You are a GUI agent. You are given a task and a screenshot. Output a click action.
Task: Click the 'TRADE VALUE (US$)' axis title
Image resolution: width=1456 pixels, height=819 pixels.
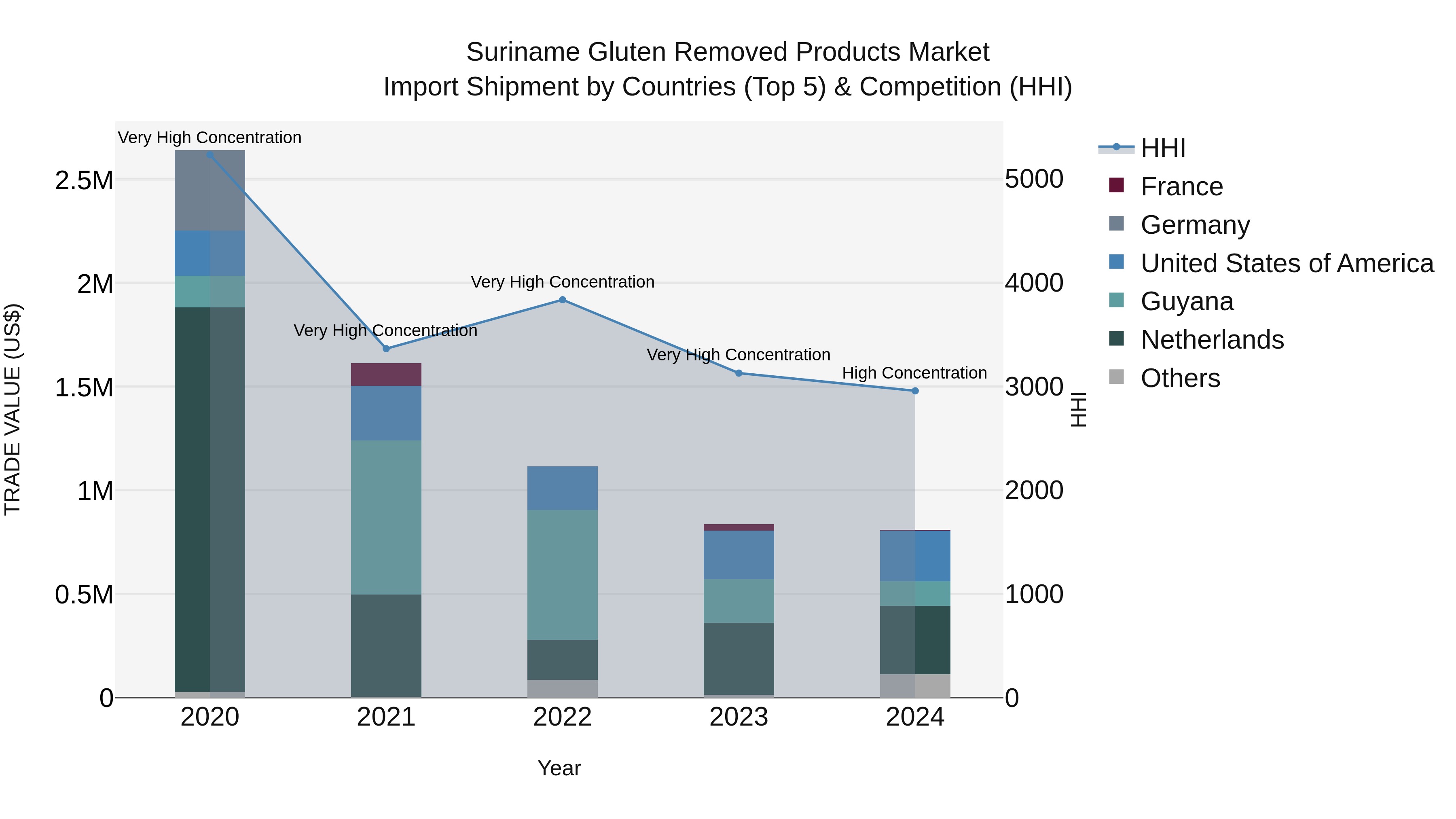coord(13,409)
